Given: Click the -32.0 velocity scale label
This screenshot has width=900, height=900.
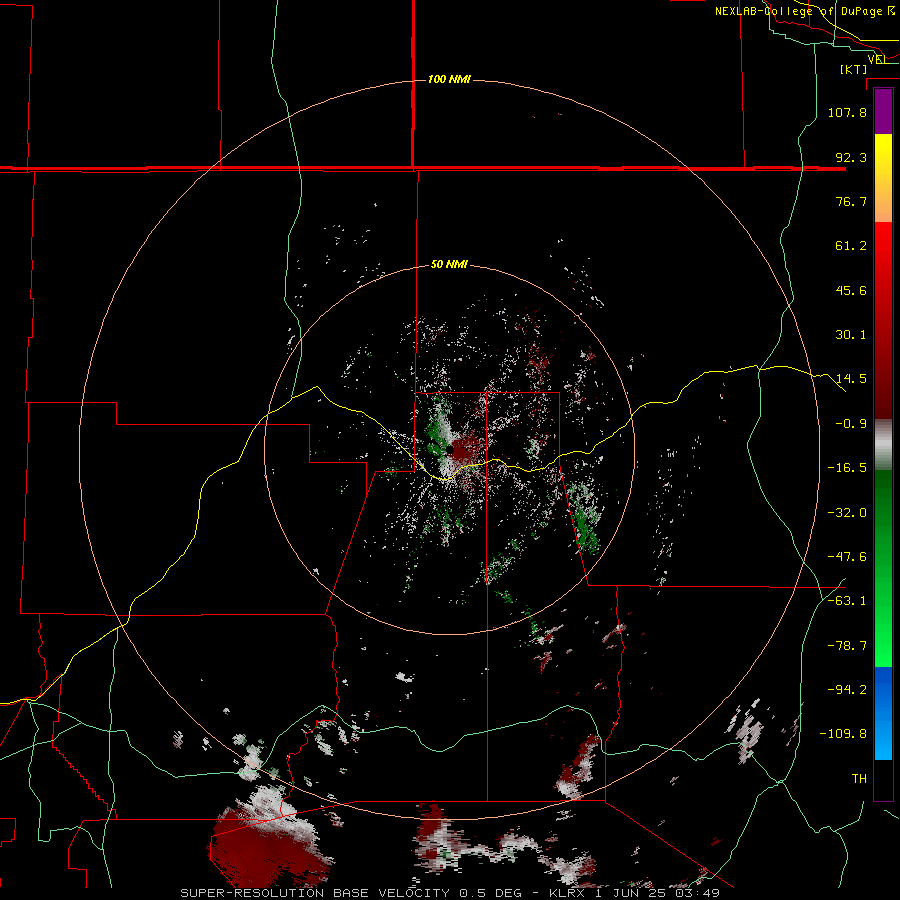Looking at the screenshot, I should pyautogui.click(x=847, y=513).
